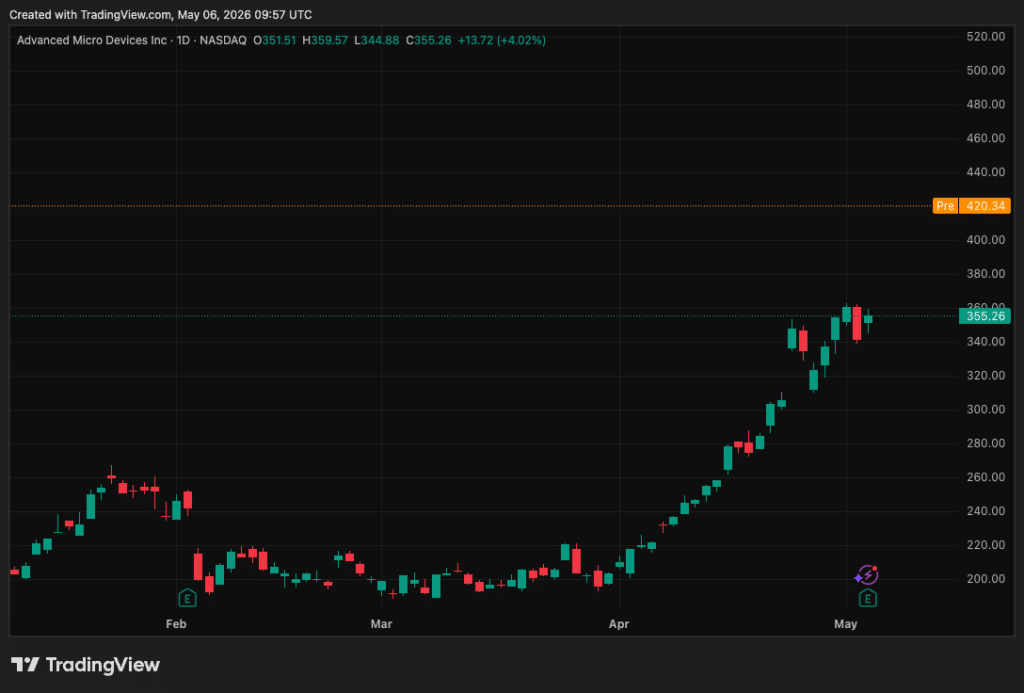Click the Feb label on time axis
1024x693 pixels.
(176, 624)
